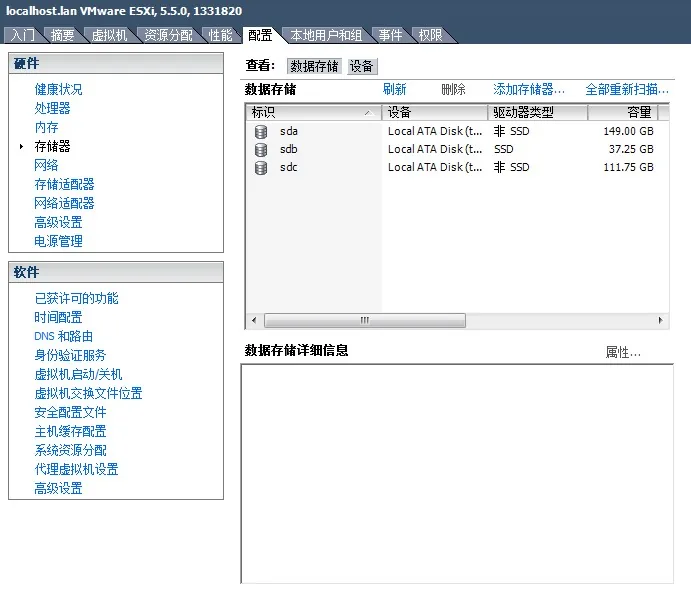Viewport: 691px width, 605px height.
Task: Click the 刷新 link
Action: [394, 89]
